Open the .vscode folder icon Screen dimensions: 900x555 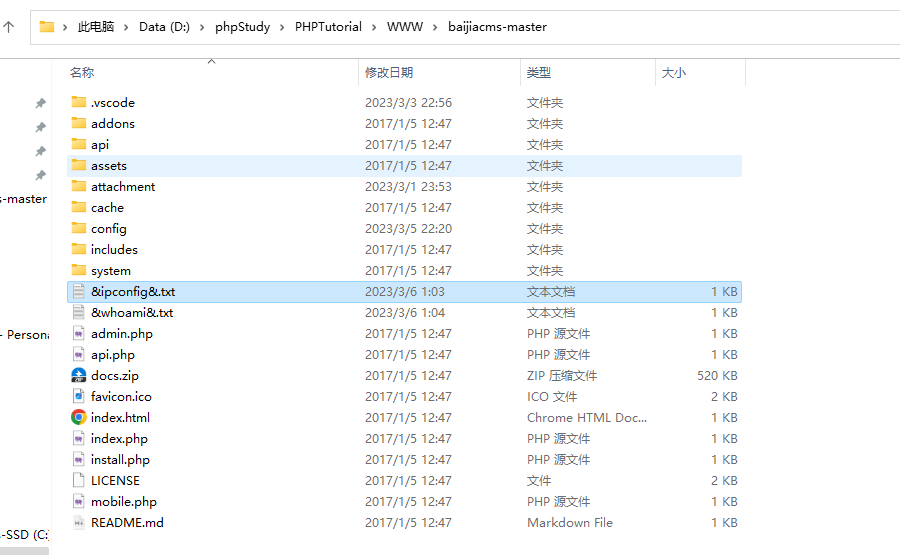coord(79,102)
